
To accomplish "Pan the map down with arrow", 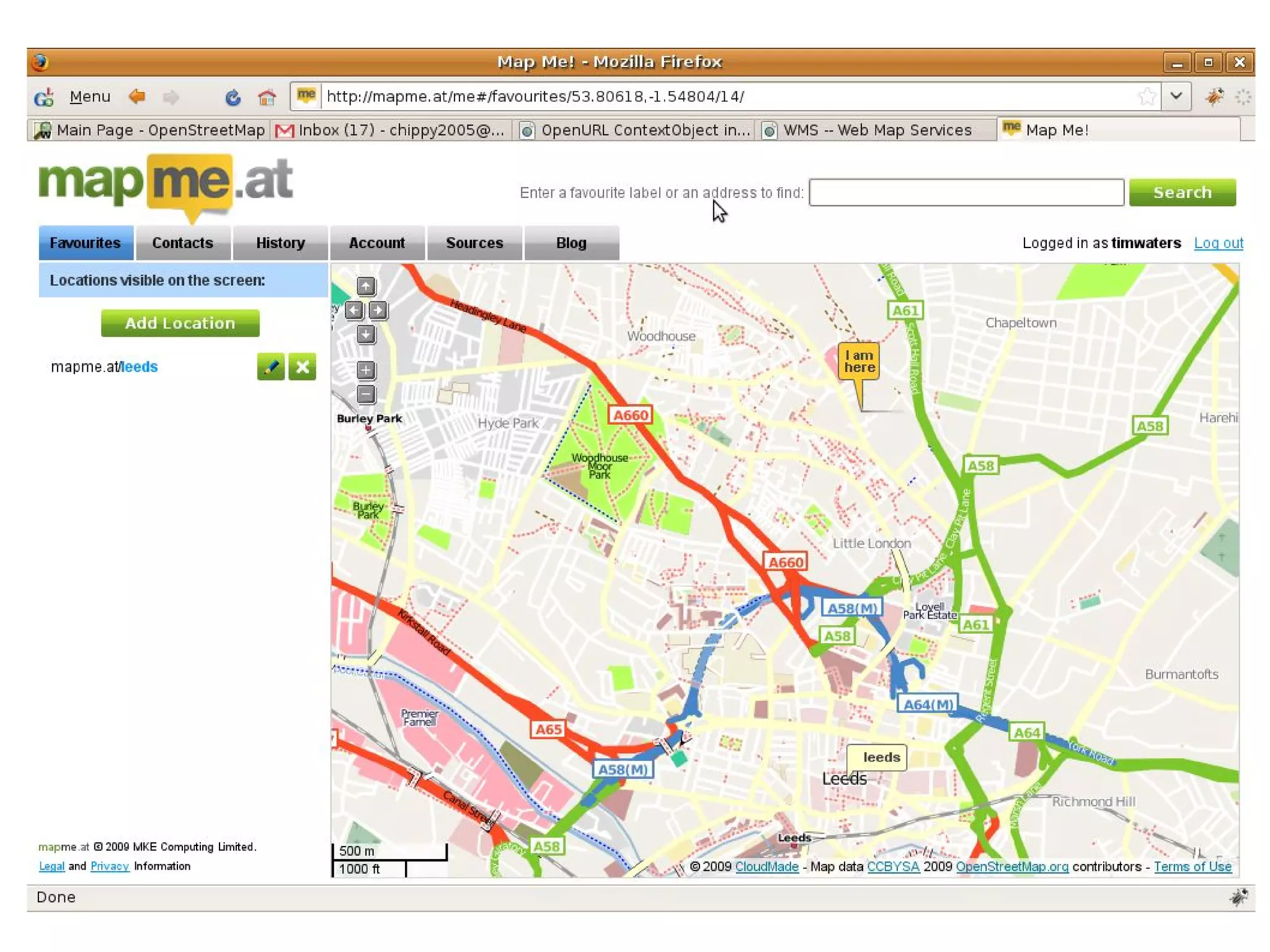I will [x=366, y=334].
